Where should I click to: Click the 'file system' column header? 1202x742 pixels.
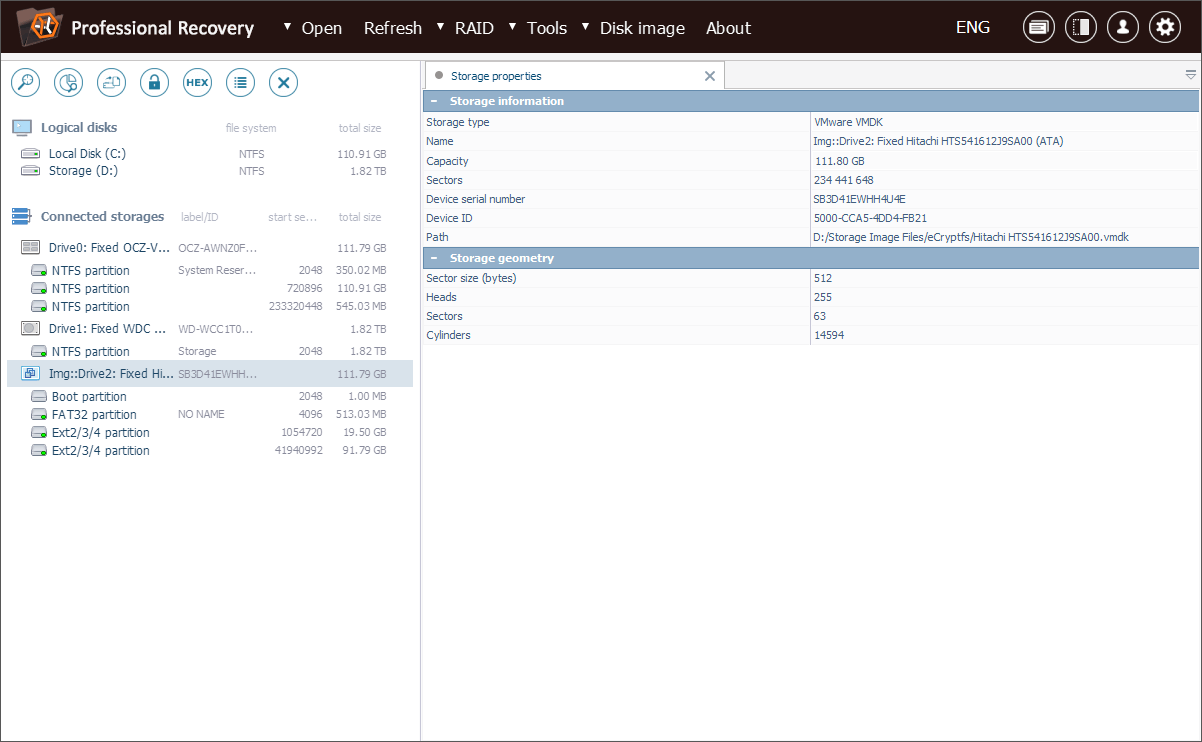[x=251, y=128]
